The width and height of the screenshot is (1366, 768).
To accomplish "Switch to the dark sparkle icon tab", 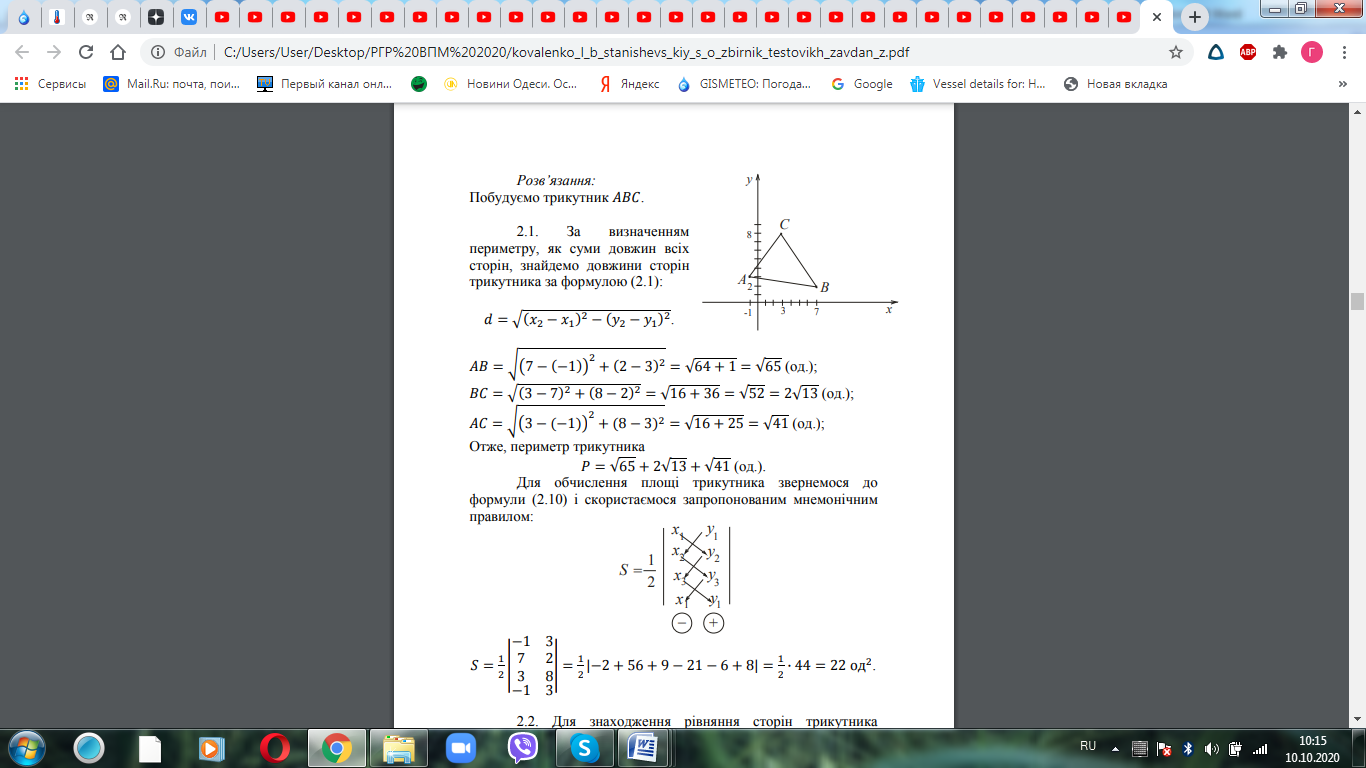I will click(x=155, y=17).
